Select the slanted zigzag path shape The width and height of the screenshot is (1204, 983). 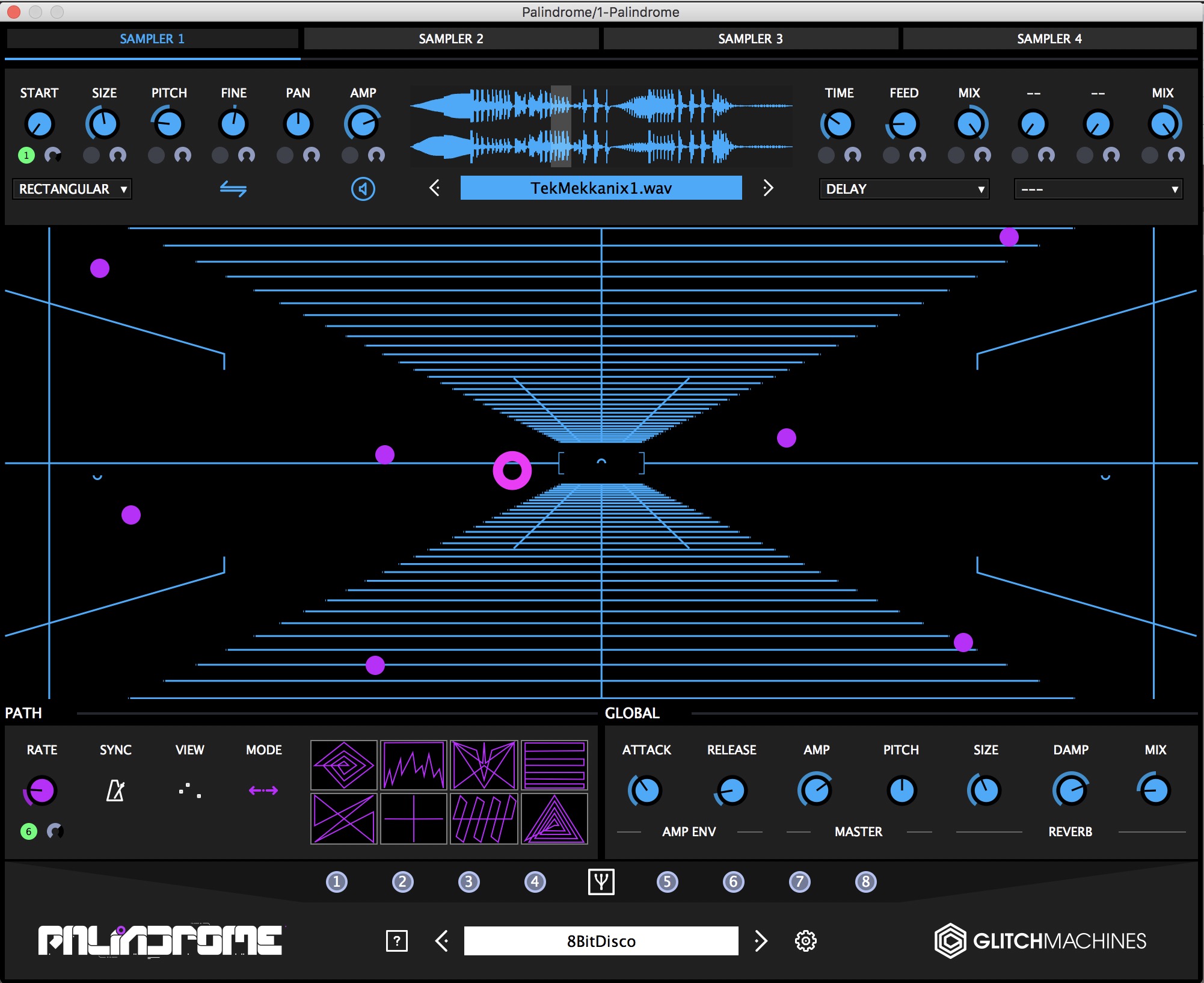[x=484, y=819]
